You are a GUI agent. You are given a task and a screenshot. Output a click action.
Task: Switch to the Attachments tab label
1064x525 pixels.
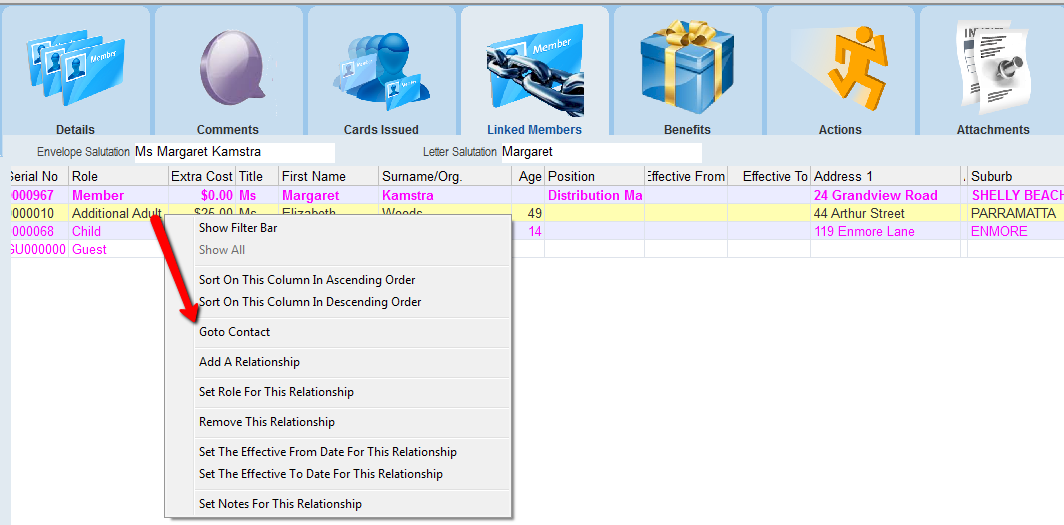993,130
